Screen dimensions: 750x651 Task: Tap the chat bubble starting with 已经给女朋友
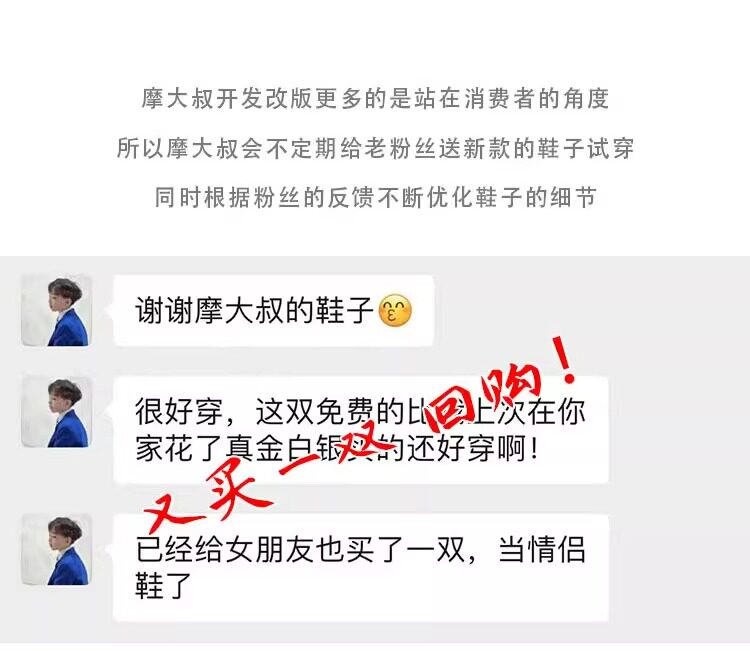(x=361, y=568)
